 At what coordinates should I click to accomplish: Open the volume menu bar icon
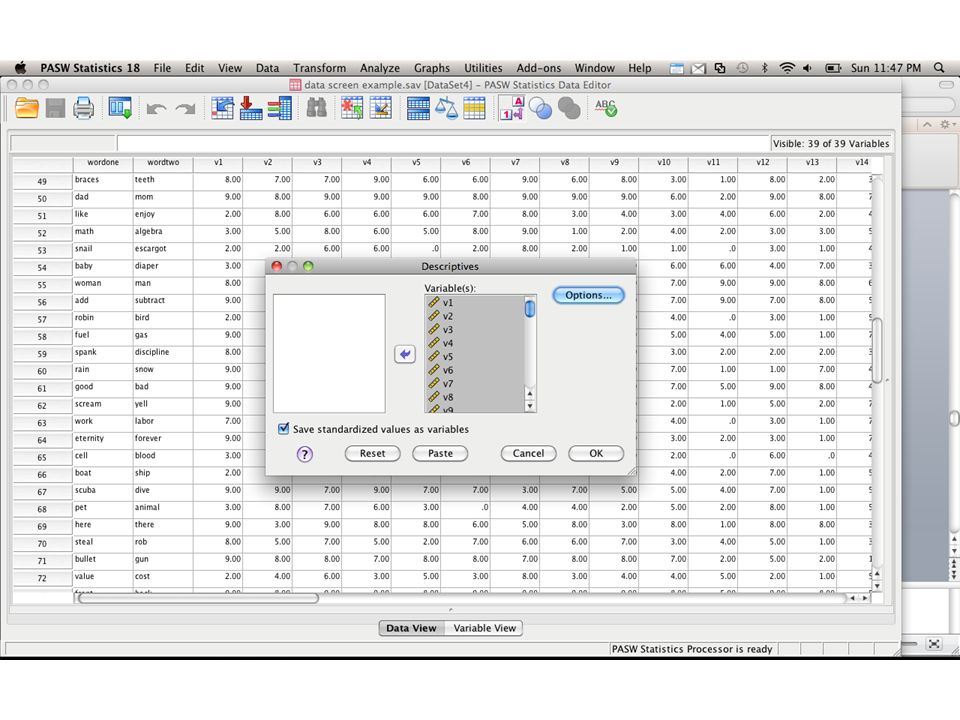[807, 68]
